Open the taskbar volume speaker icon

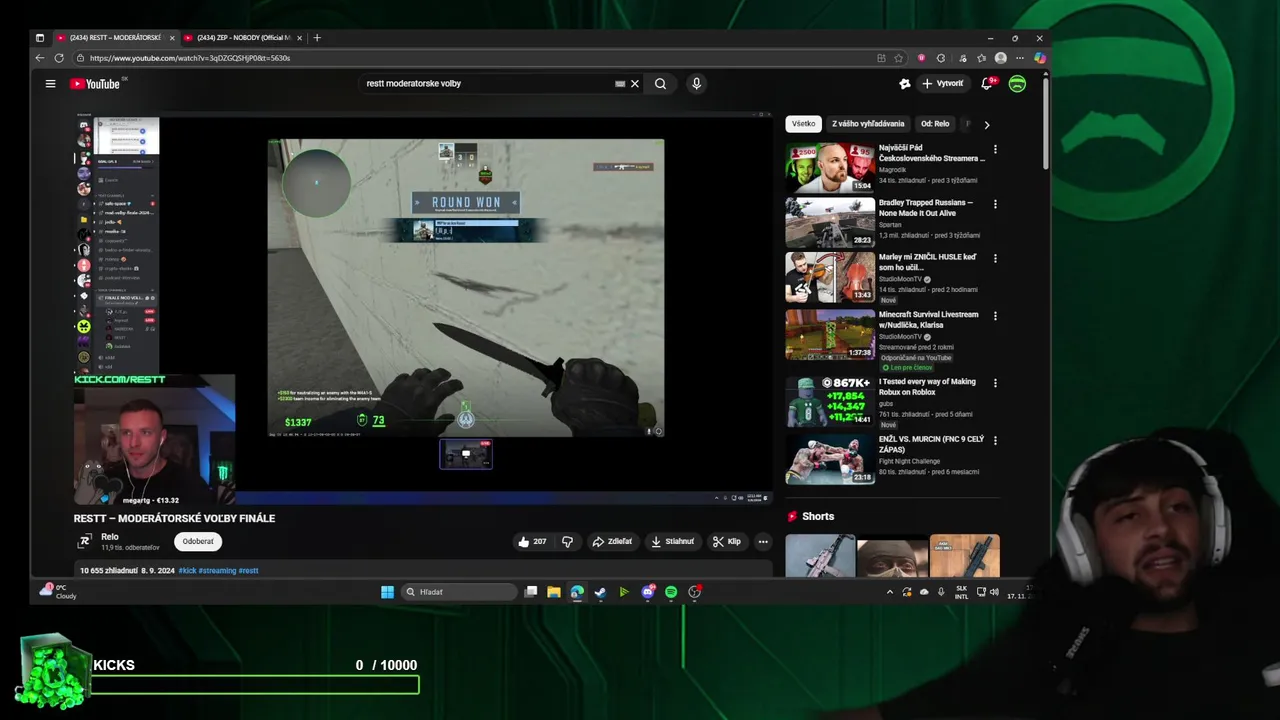pos(995,592)
